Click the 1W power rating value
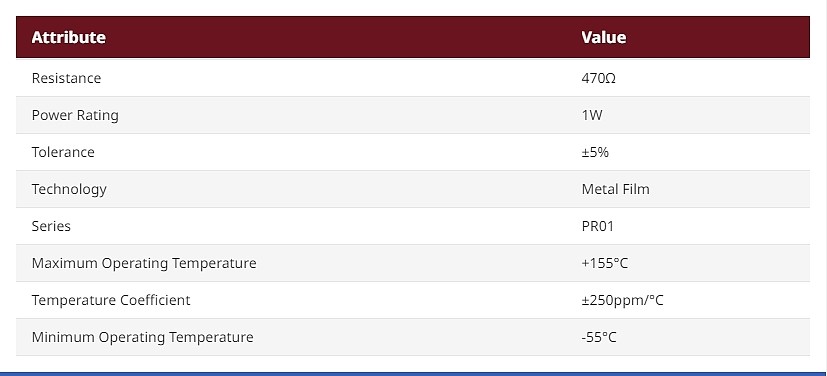The height and width of the screenshot is (376, 827). 592,115
